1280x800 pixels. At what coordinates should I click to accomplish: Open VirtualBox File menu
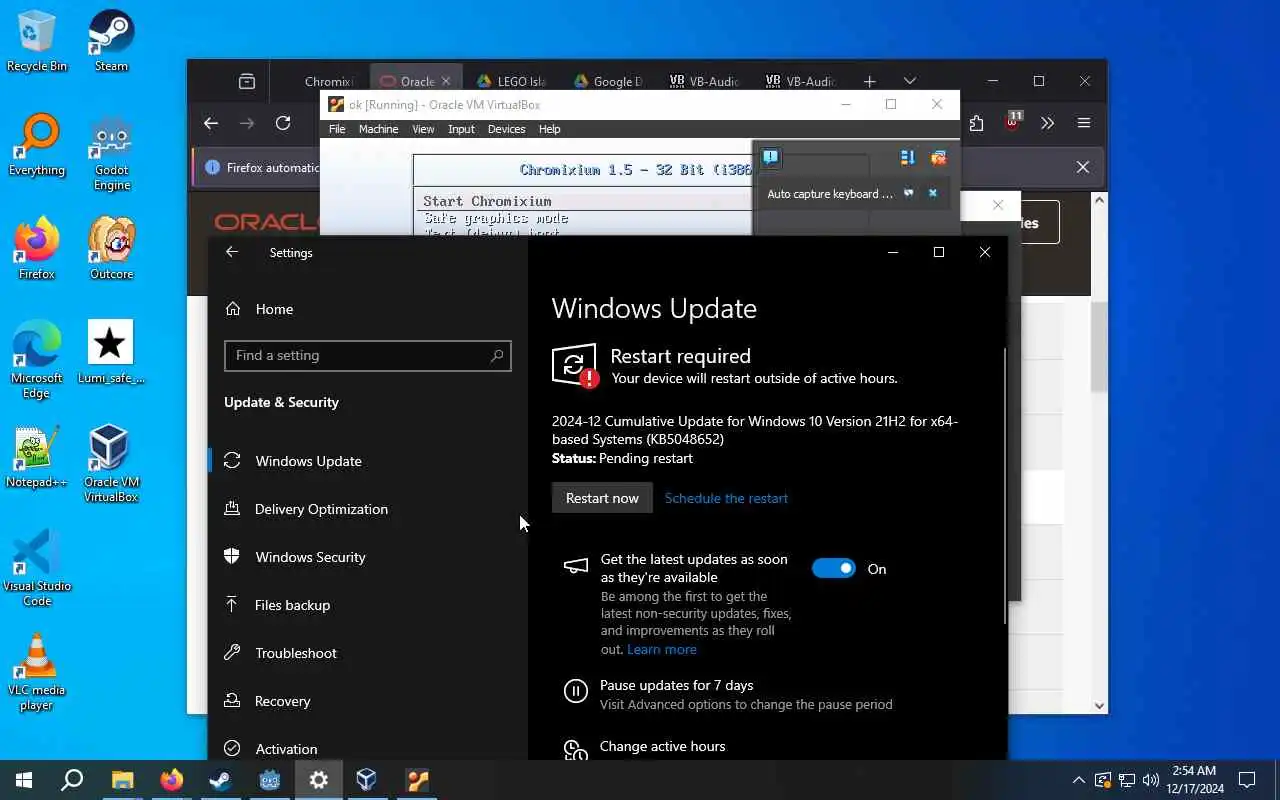pos(337,129)
